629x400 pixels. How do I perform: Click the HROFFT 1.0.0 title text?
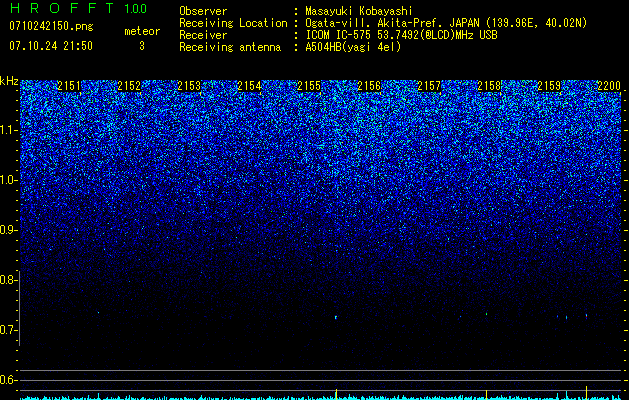pyautogui.click(x=79, y=8)
